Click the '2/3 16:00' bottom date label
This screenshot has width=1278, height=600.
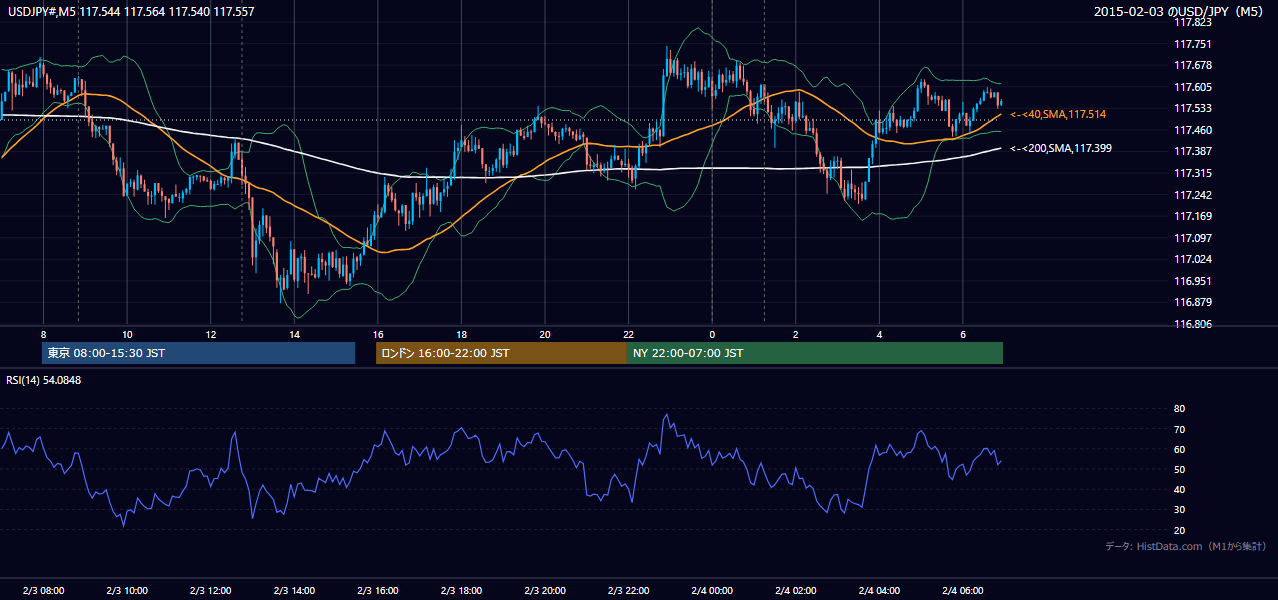click(378, 591)
